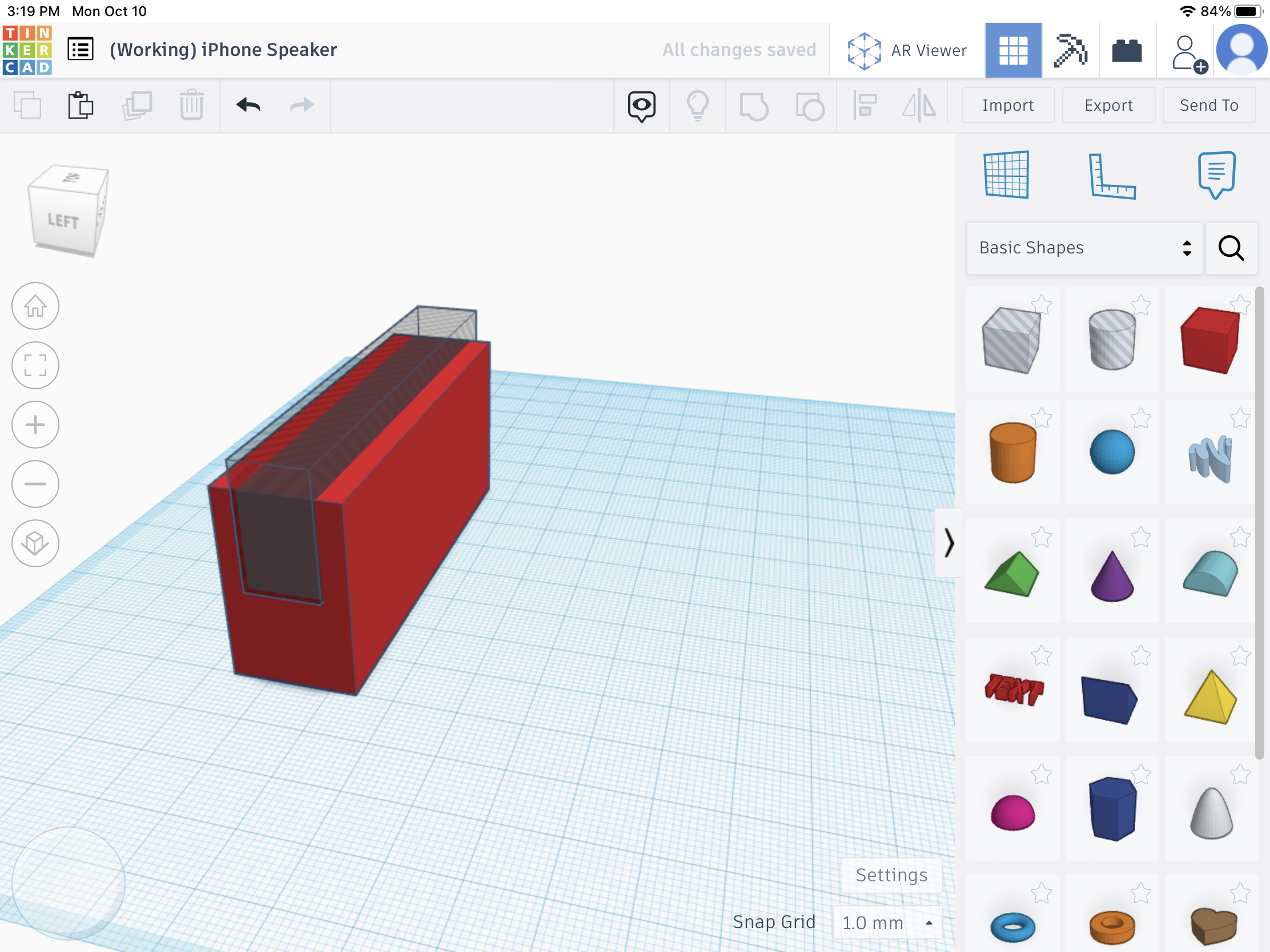1270x952 pixels.
Task: Invite collaborator with add-person icon
Action: click(x=1189, y=55)
